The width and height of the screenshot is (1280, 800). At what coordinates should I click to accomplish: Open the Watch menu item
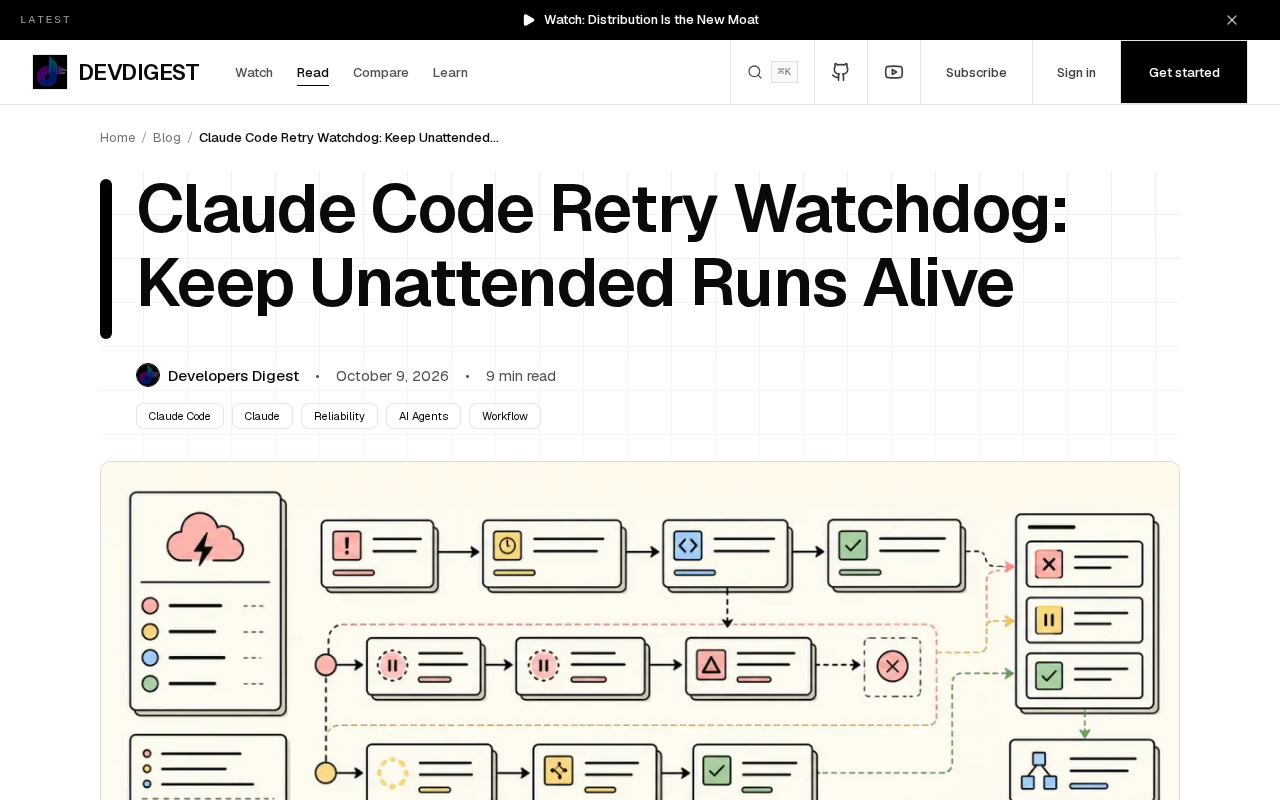pos(254,73)
